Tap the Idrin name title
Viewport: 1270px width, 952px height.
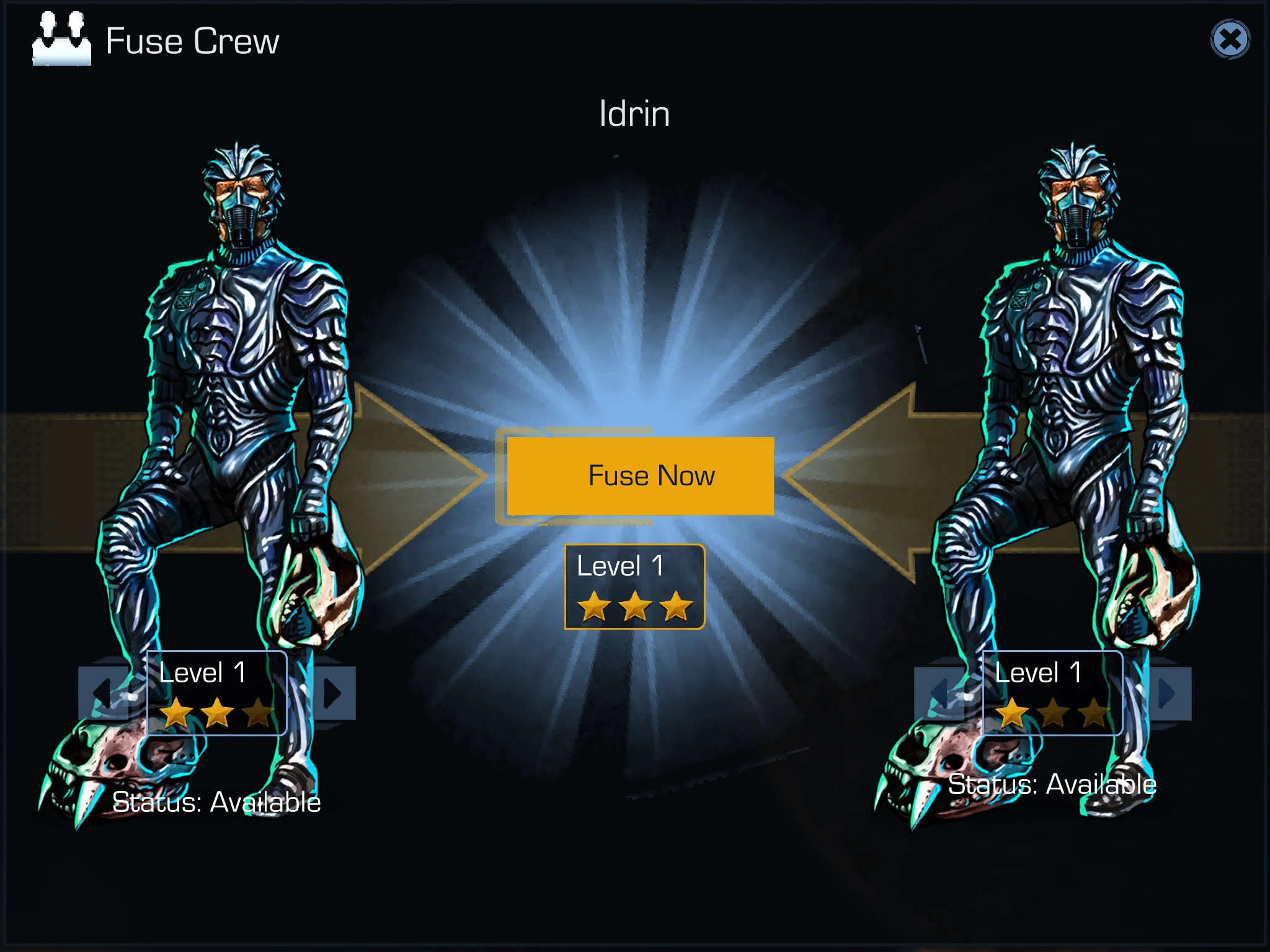click(634, 114)
